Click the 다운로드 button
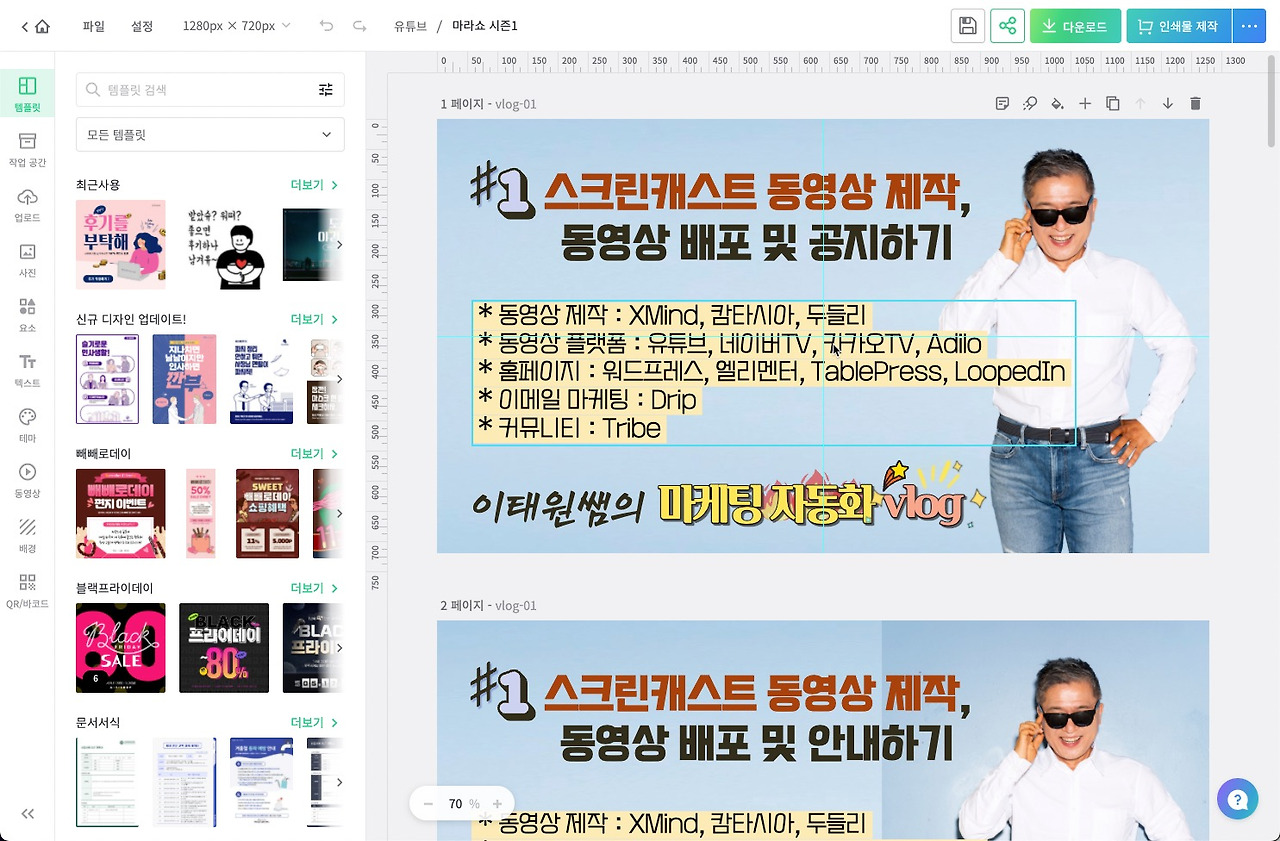The width and height of the screenshot is (1280, 841). tap(1075, 26)
